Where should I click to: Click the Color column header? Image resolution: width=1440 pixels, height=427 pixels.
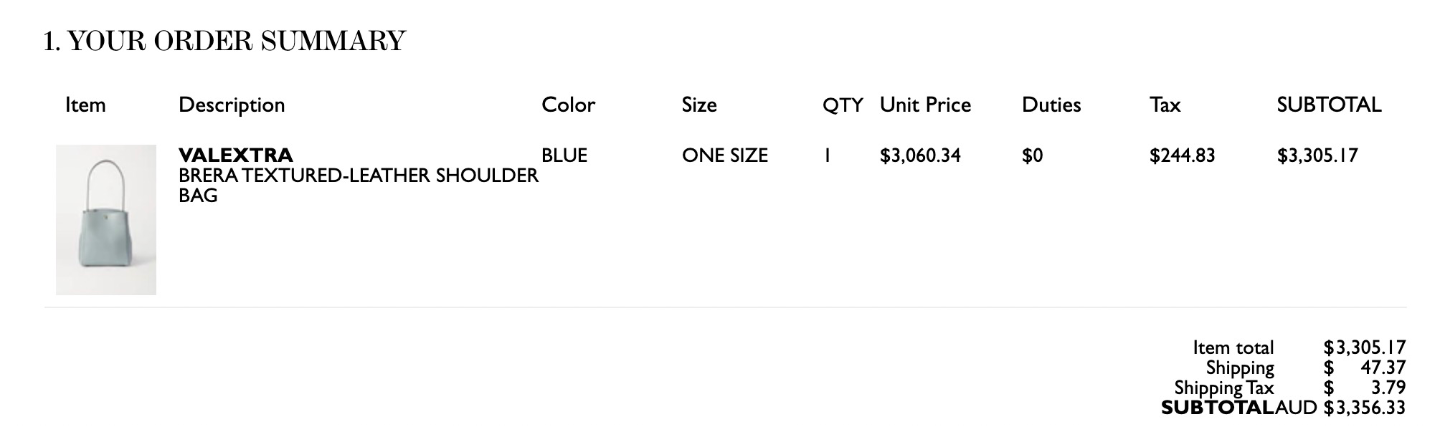(x=568, y=104)
